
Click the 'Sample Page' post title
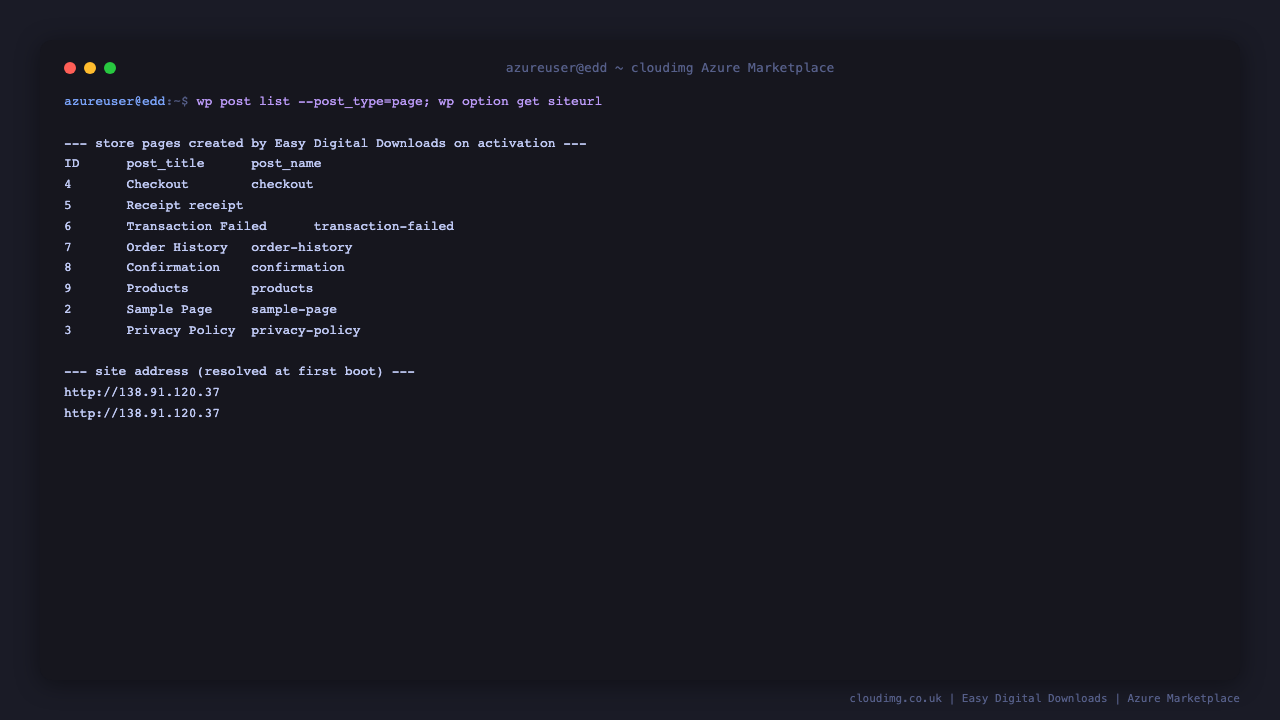pos(169,310)
